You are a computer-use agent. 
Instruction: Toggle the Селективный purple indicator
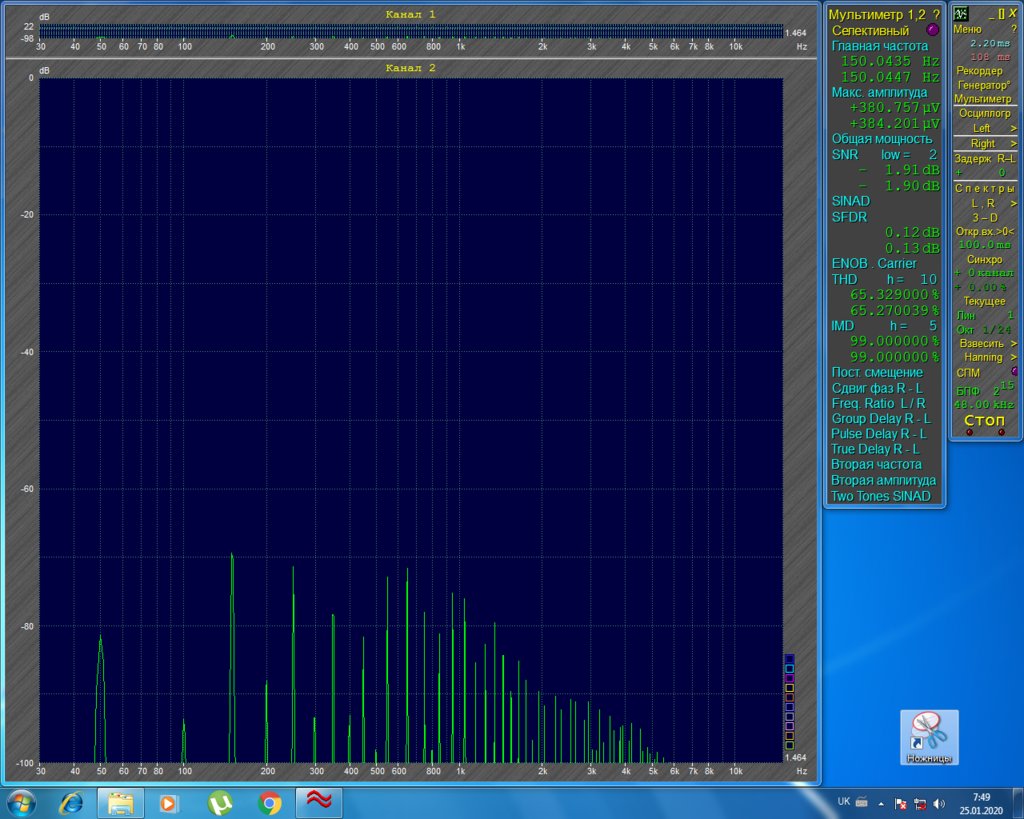[x=933, y=31]
